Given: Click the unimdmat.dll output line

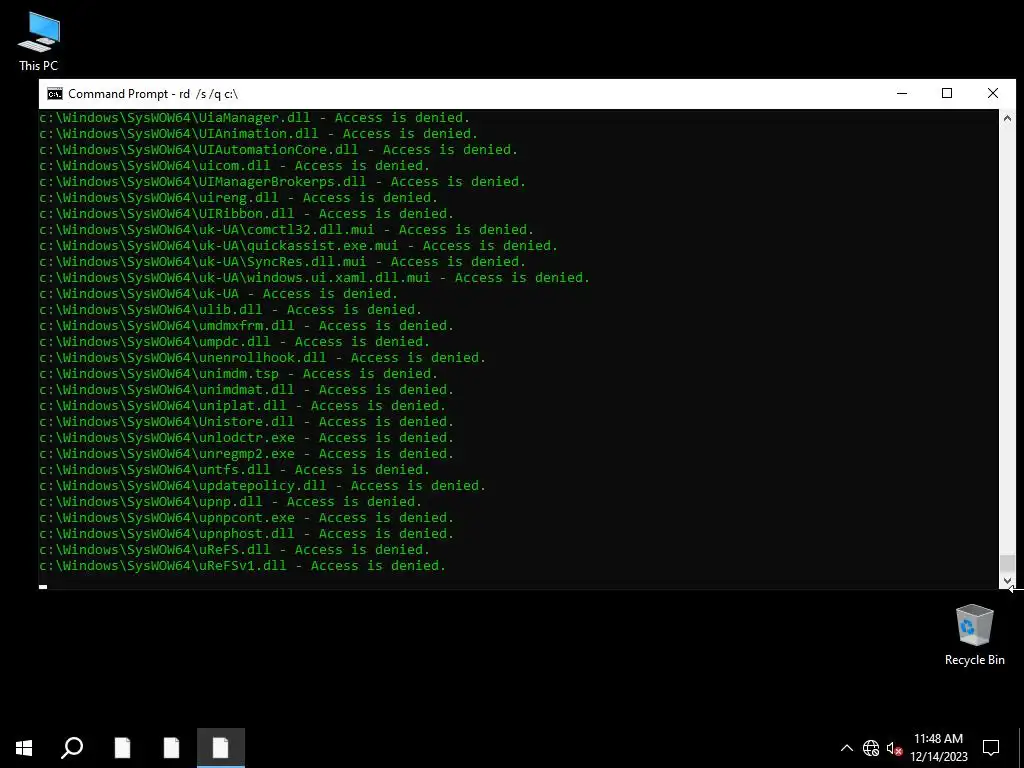Looking at the screenshot, I should pos(247,390).
